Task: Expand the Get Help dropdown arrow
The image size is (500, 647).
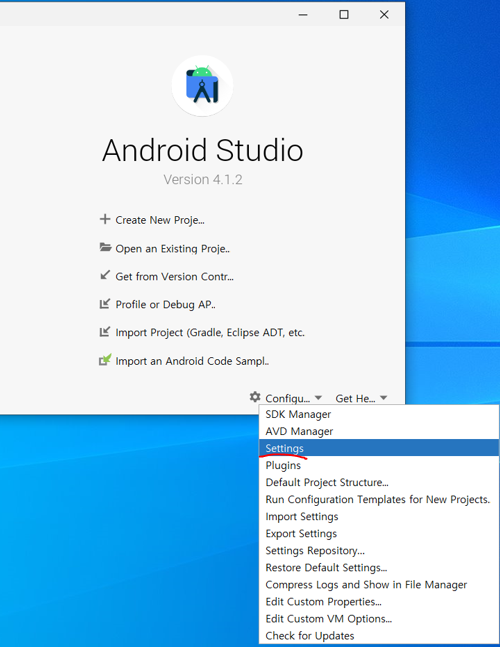Action: [x=384, y=398]
